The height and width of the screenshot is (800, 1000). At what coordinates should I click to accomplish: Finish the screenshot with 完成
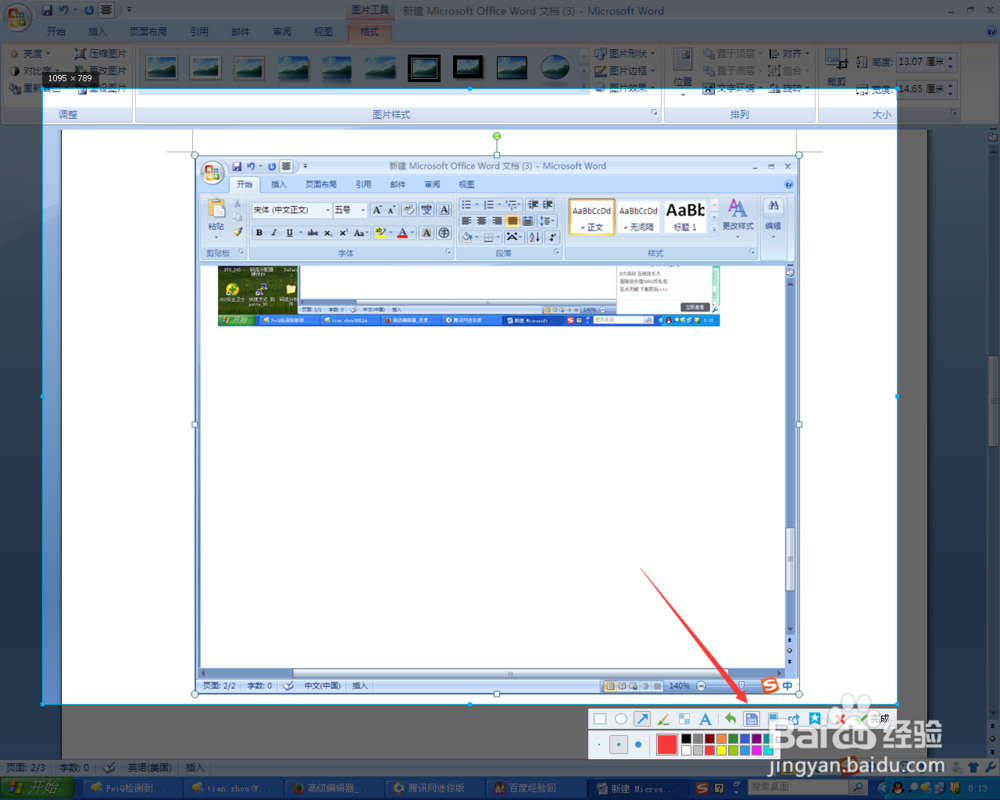tap(874, 719)
